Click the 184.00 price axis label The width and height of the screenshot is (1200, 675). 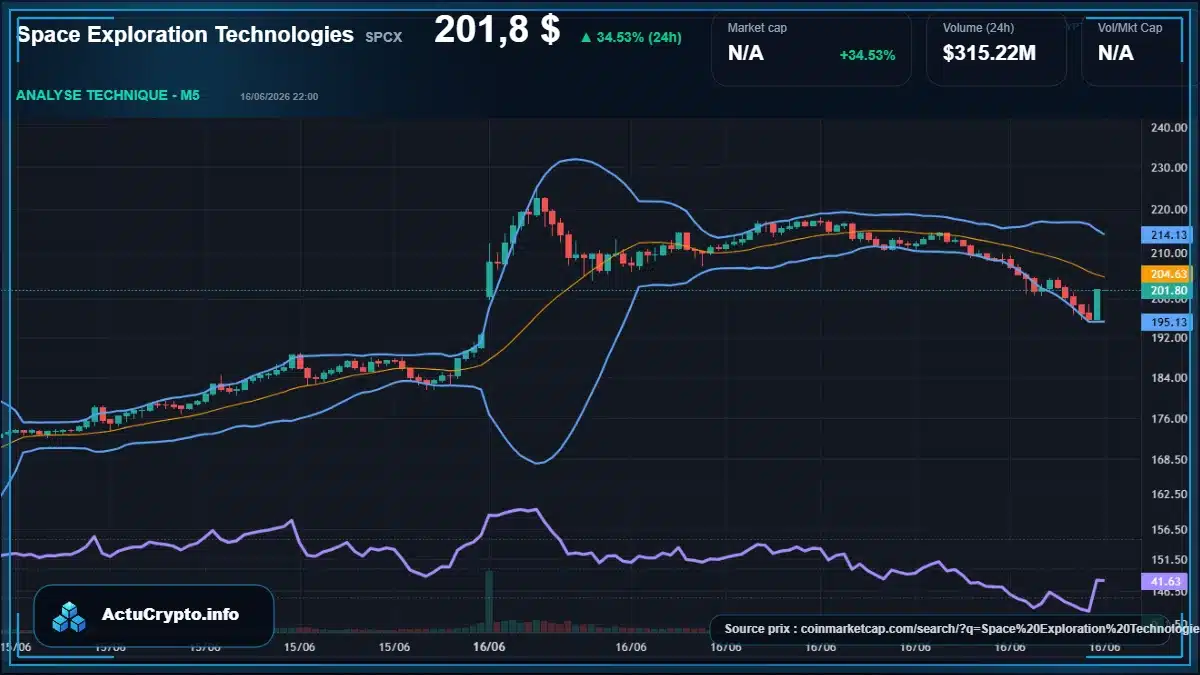click(1168, 378)
